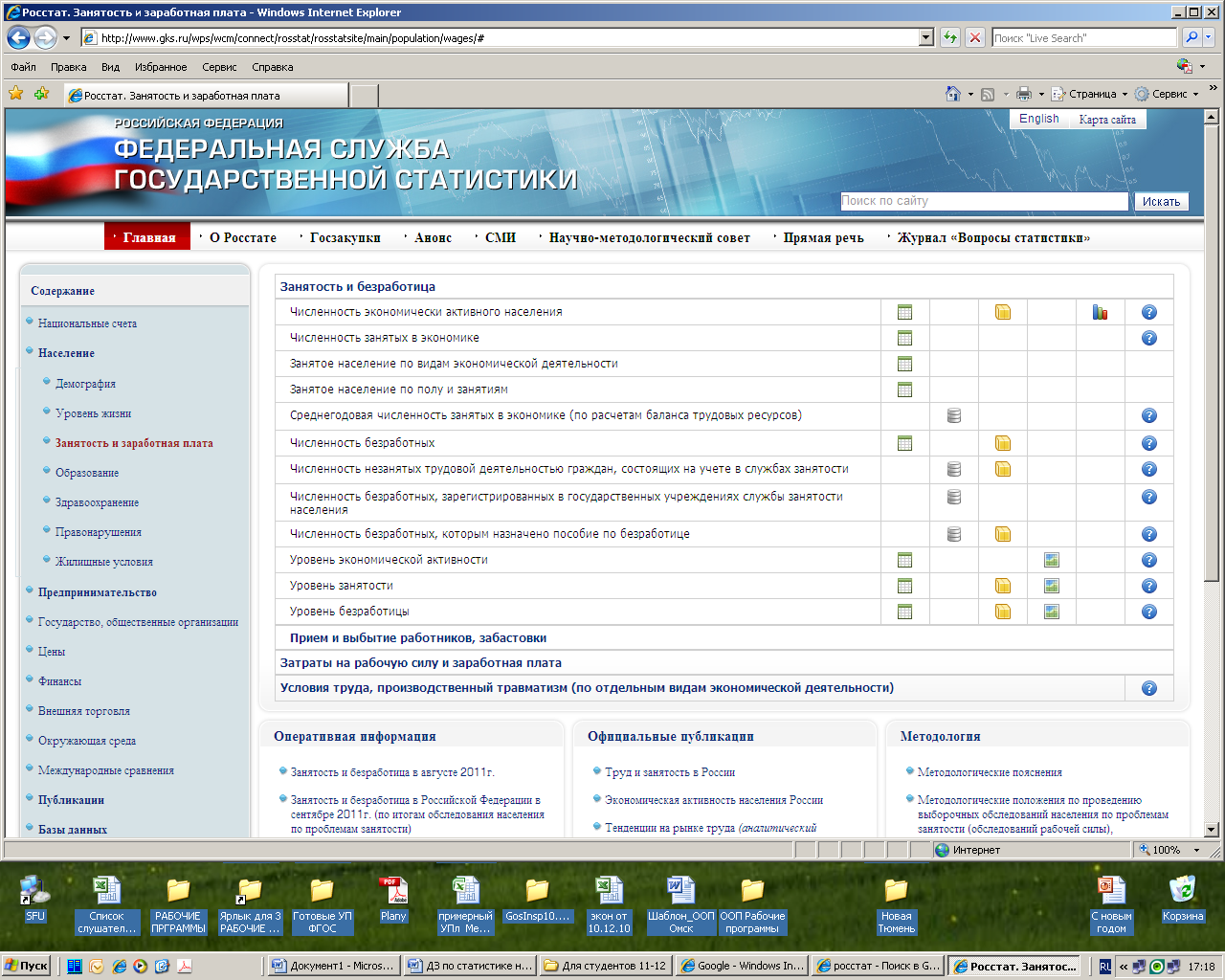Open table icon for Численность безработных
Image resolution: width=1225 pixels, height=980 pixels.
(x=904, y=443)
